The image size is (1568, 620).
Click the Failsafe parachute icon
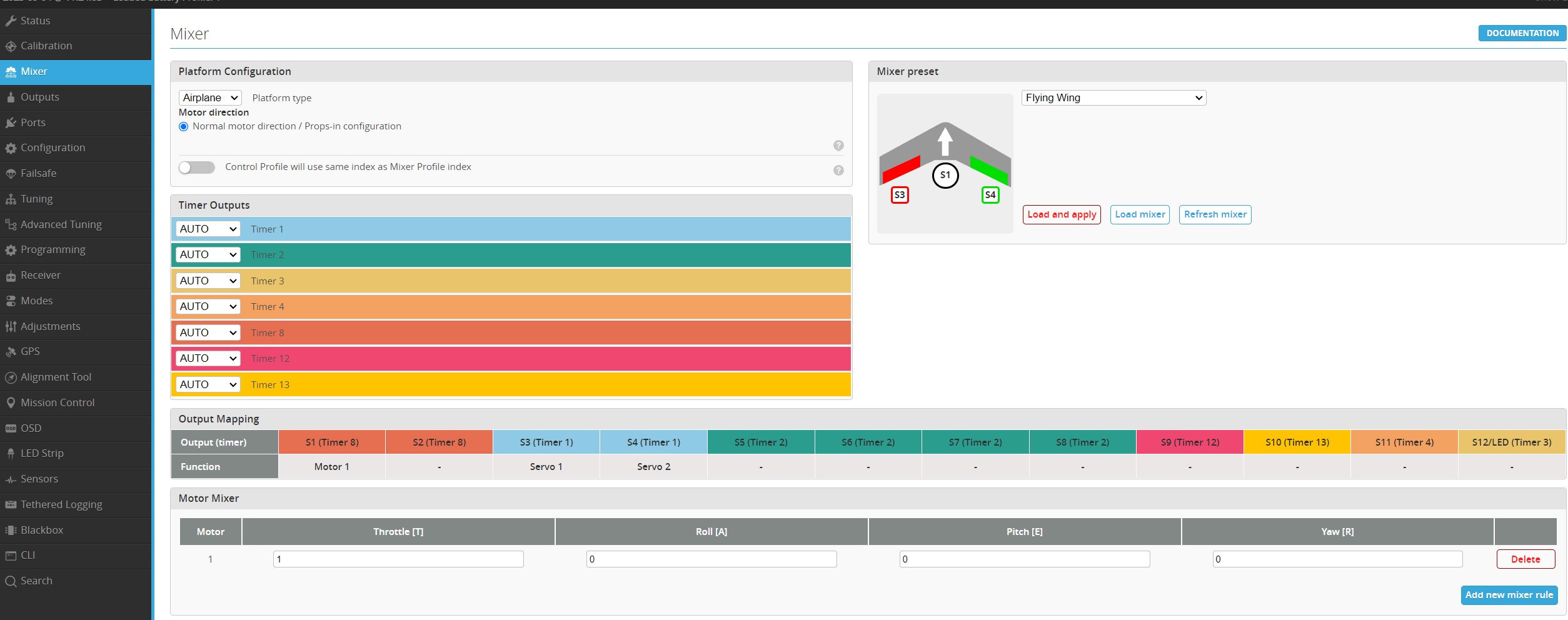click(11, 174)
